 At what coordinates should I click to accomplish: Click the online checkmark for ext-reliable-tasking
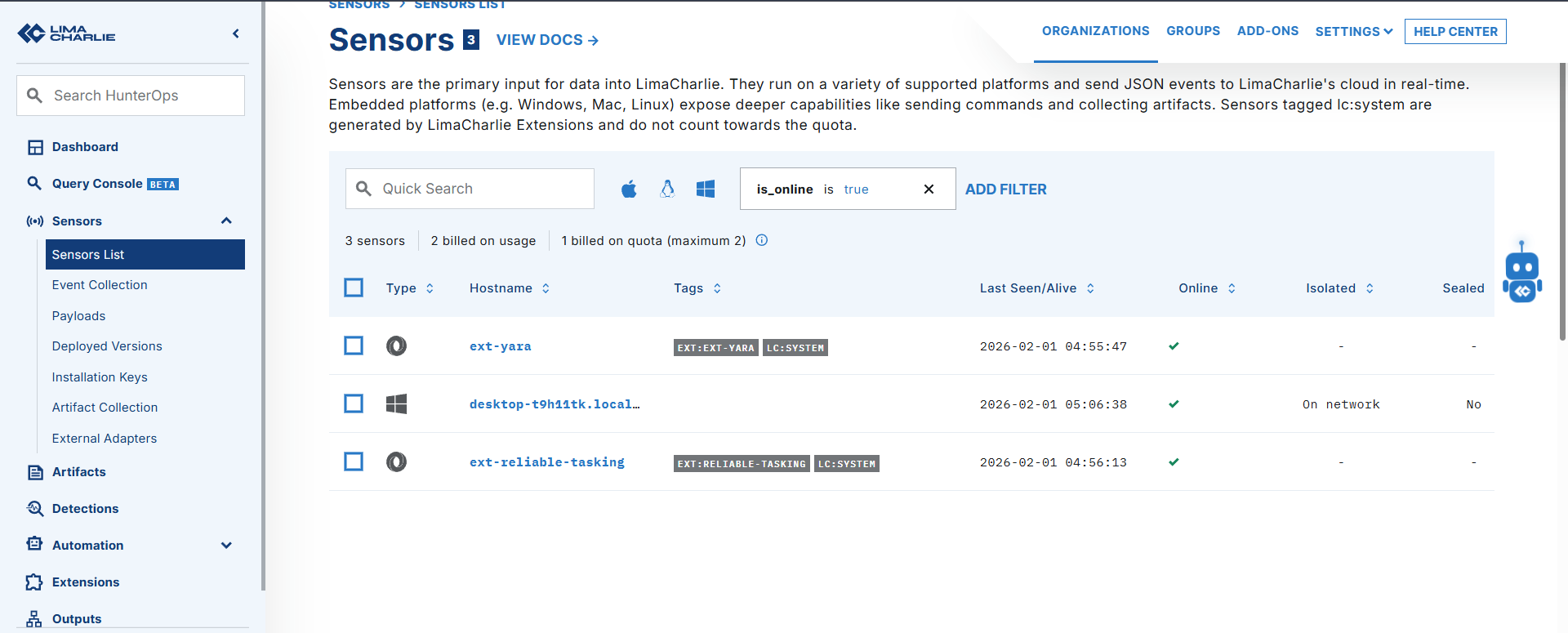tap(1174, 462)
